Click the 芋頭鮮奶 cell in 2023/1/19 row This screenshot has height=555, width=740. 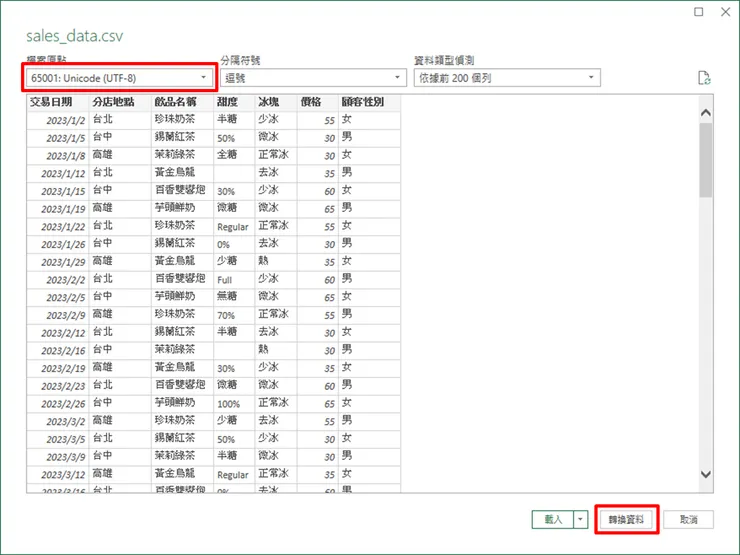(182, 209)
